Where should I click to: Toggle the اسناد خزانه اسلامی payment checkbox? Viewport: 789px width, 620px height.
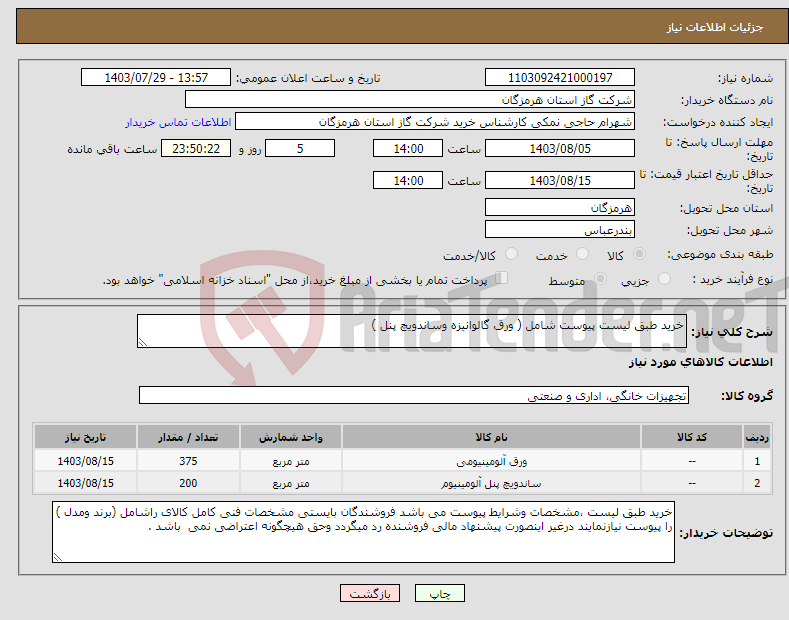pyautogui.click(x=501, y=278)
